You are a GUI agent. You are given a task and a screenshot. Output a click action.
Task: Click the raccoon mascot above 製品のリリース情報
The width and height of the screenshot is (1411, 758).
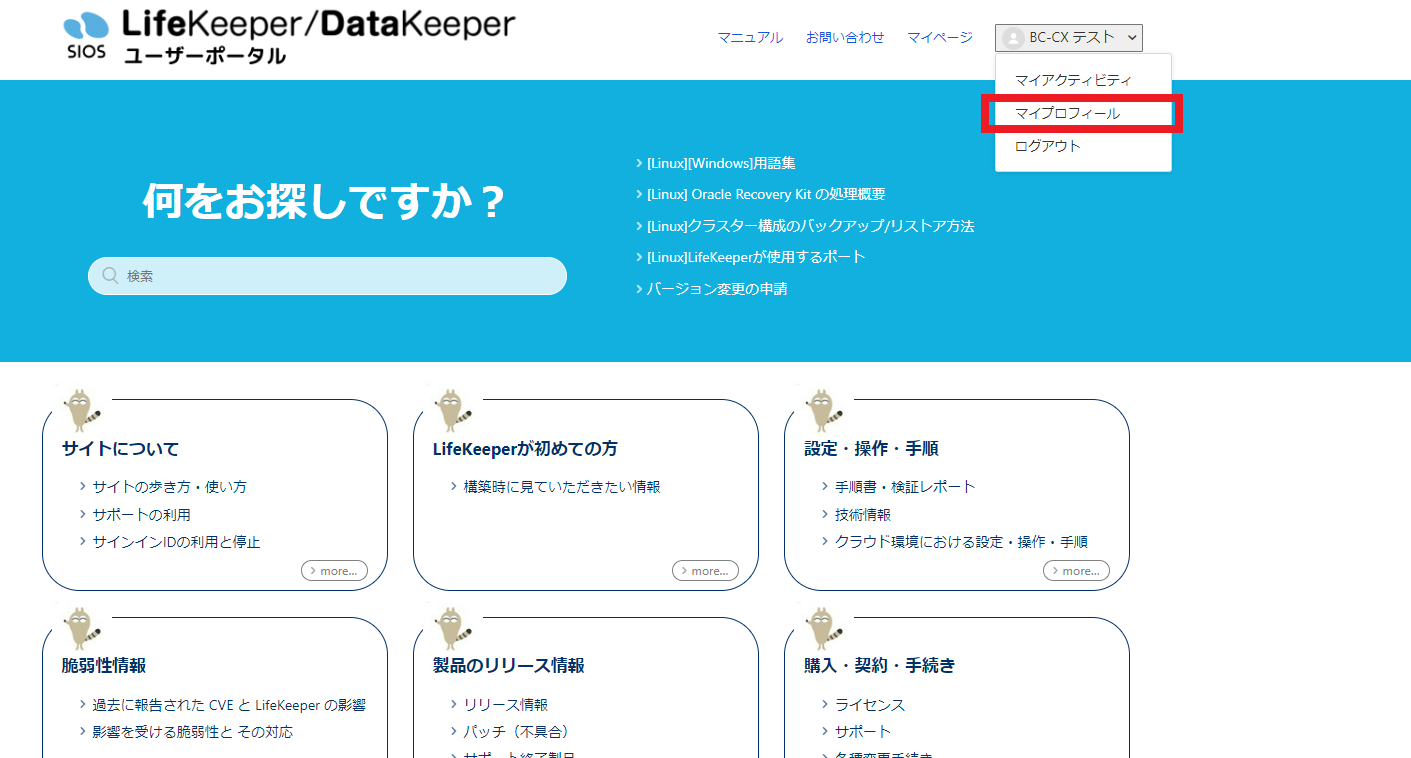tap(453, 627)
